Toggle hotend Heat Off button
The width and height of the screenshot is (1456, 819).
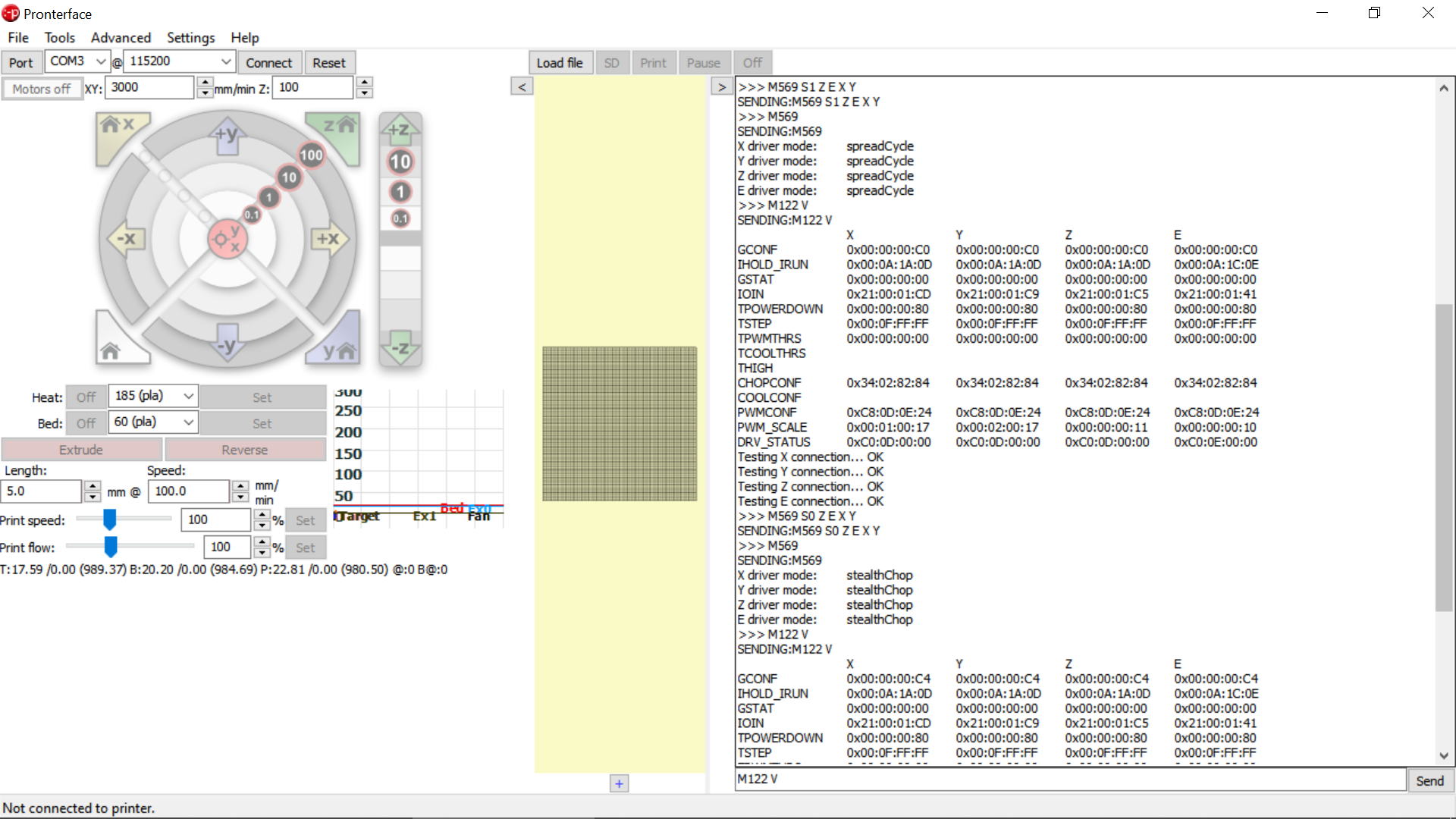click(x=86, y=397)
